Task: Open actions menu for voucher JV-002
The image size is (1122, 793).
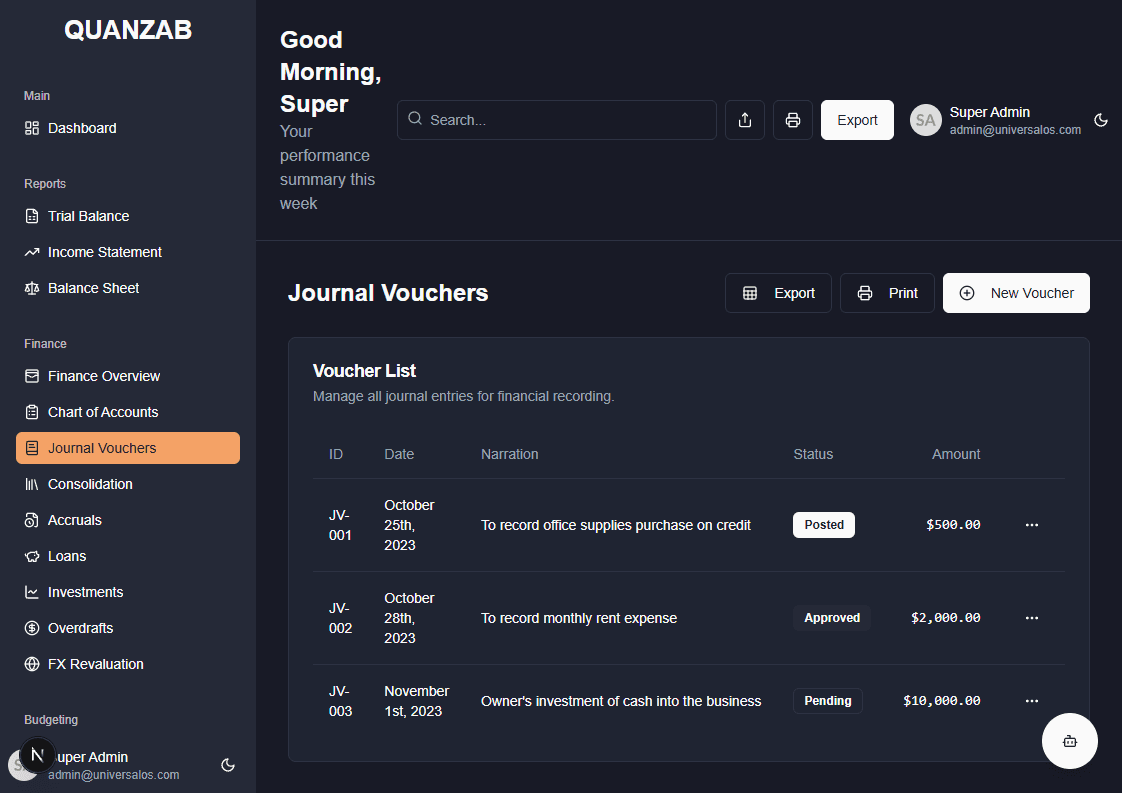Action: 1032,618
